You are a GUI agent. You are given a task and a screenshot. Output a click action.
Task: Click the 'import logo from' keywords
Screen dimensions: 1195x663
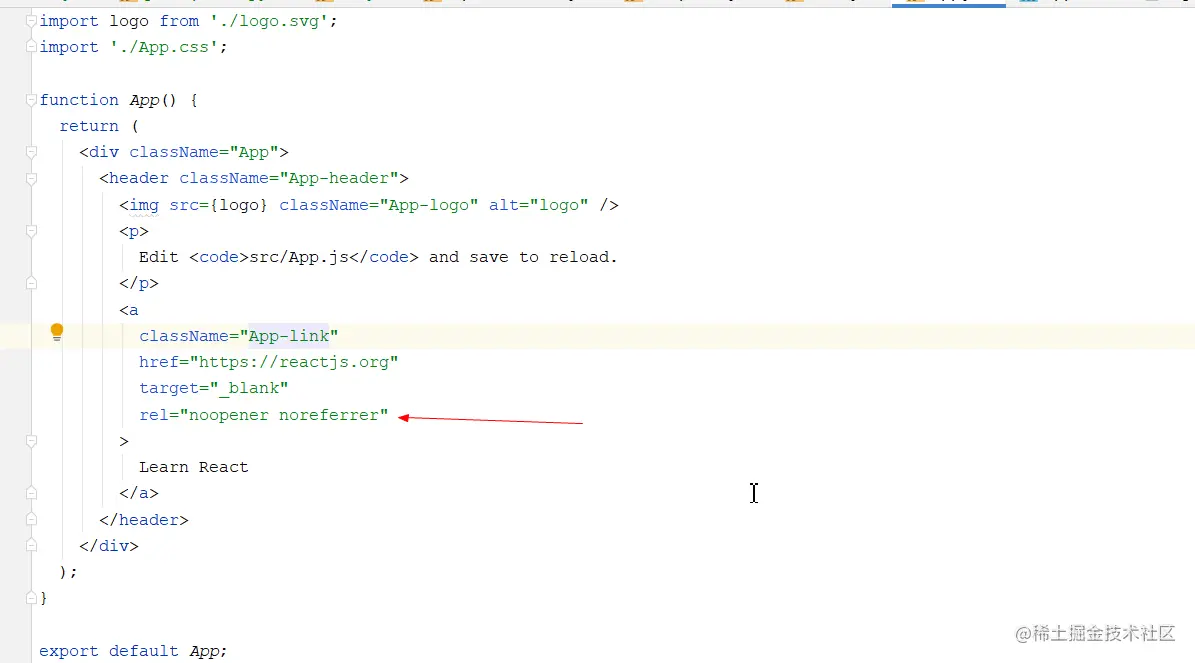tap(120, 21)
